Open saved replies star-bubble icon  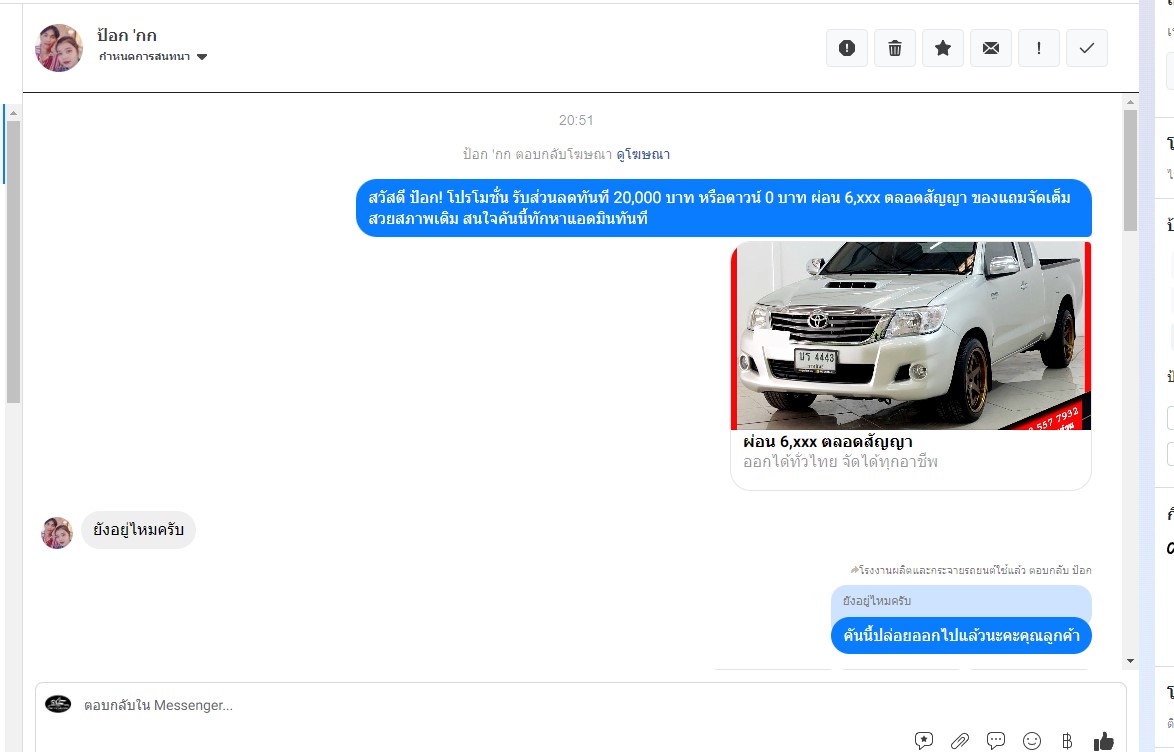[x=925, y=741]
